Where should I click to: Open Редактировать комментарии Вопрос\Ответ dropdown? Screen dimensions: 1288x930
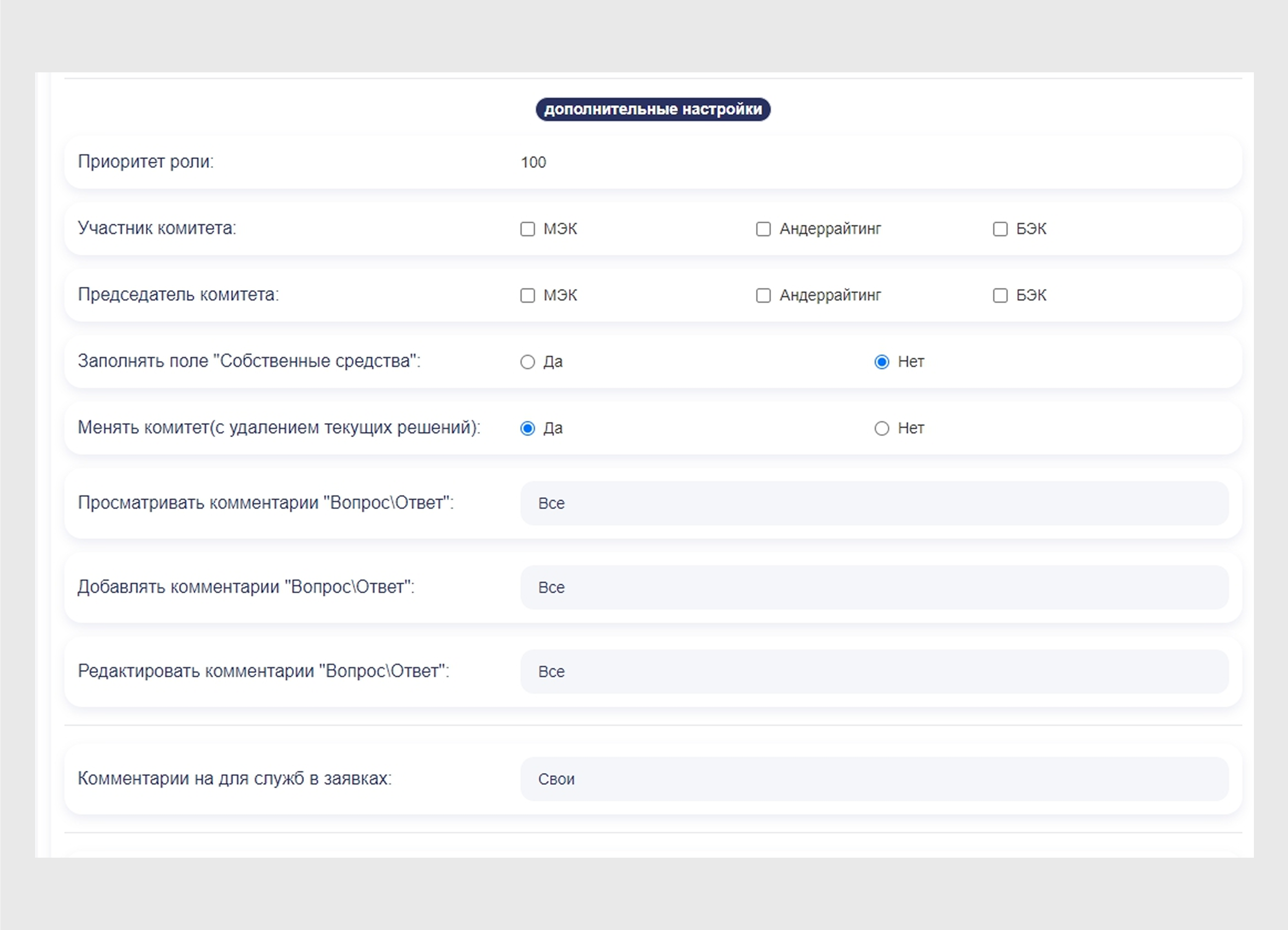pos(874,672)
